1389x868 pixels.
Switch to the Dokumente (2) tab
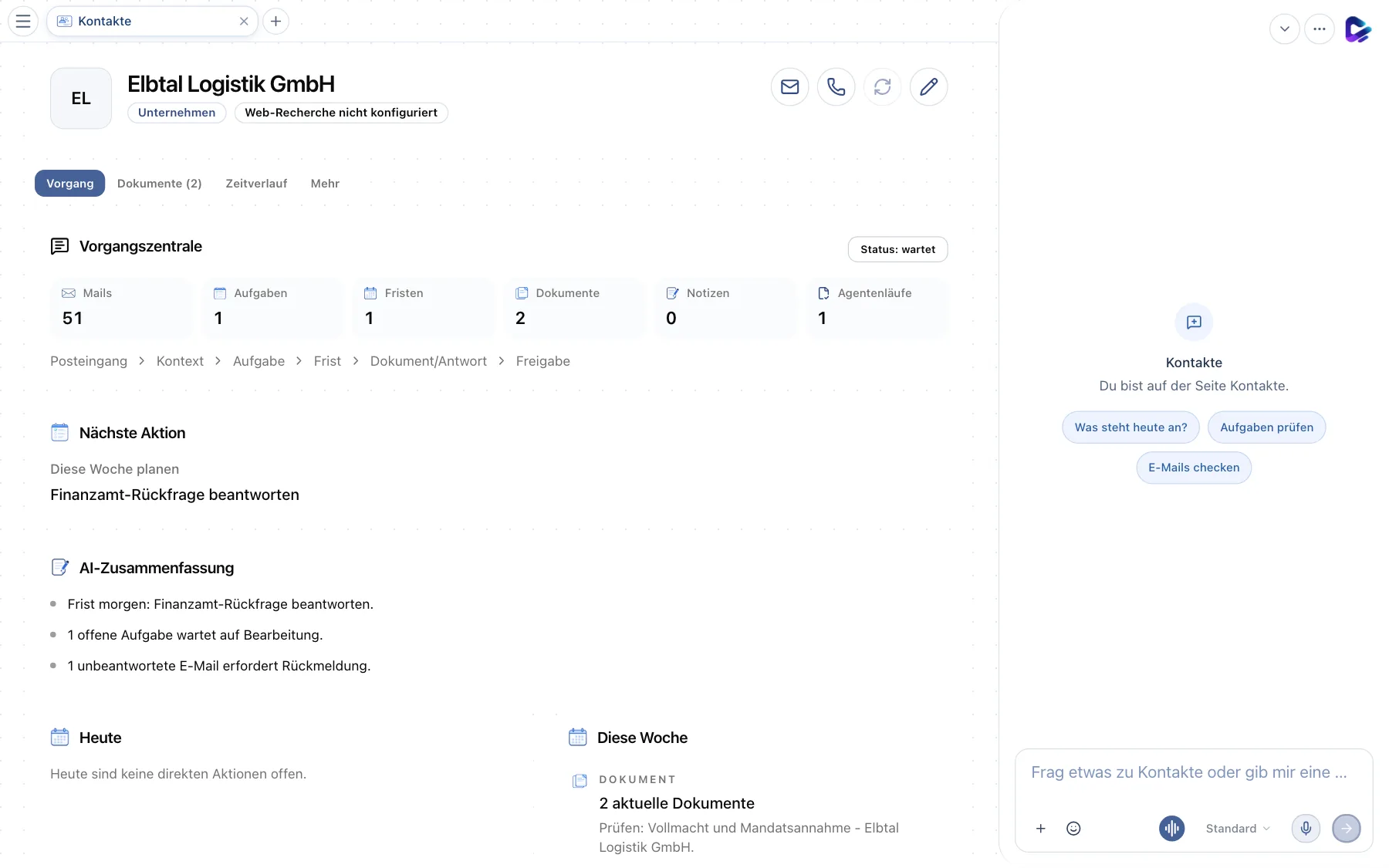coord(159,184)
